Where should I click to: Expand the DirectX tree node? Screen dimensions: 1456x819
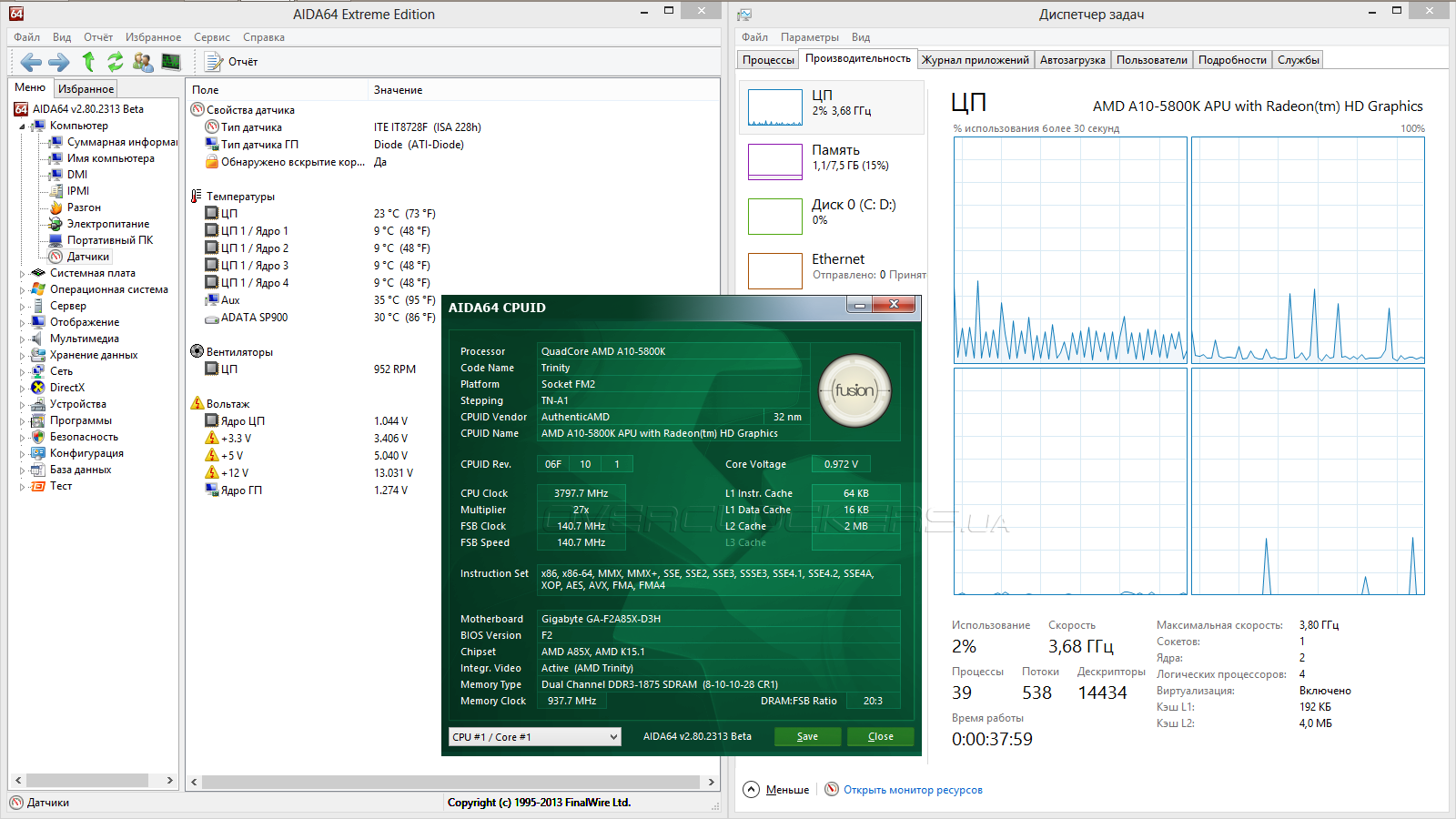[23, 389]
